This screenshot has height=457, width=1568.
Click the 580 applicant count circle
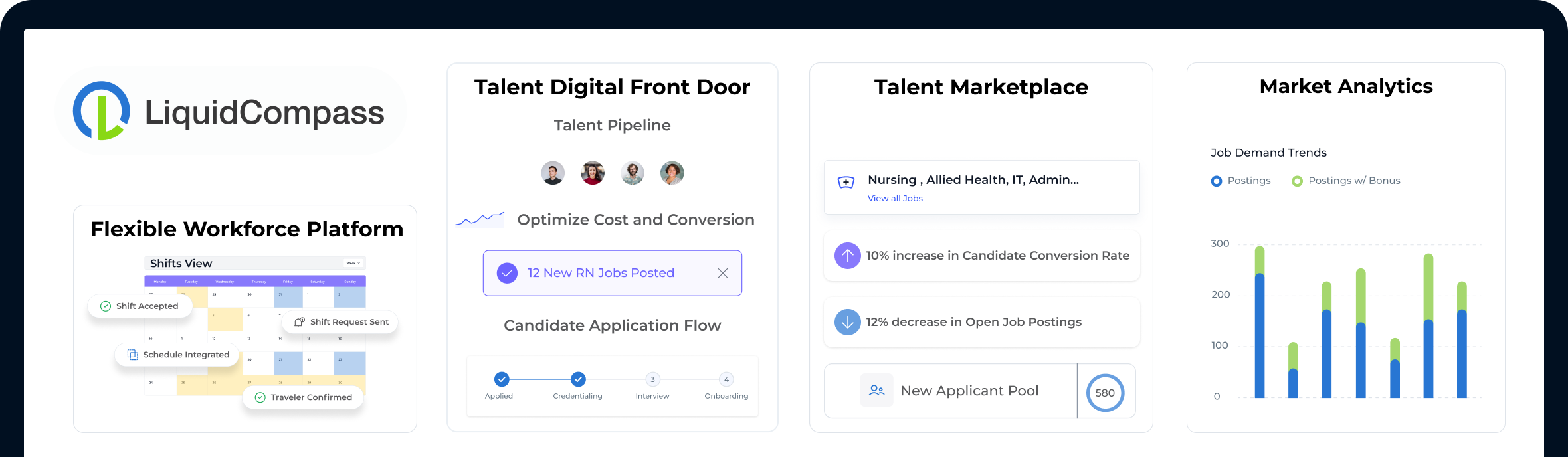click(1105, 393)
